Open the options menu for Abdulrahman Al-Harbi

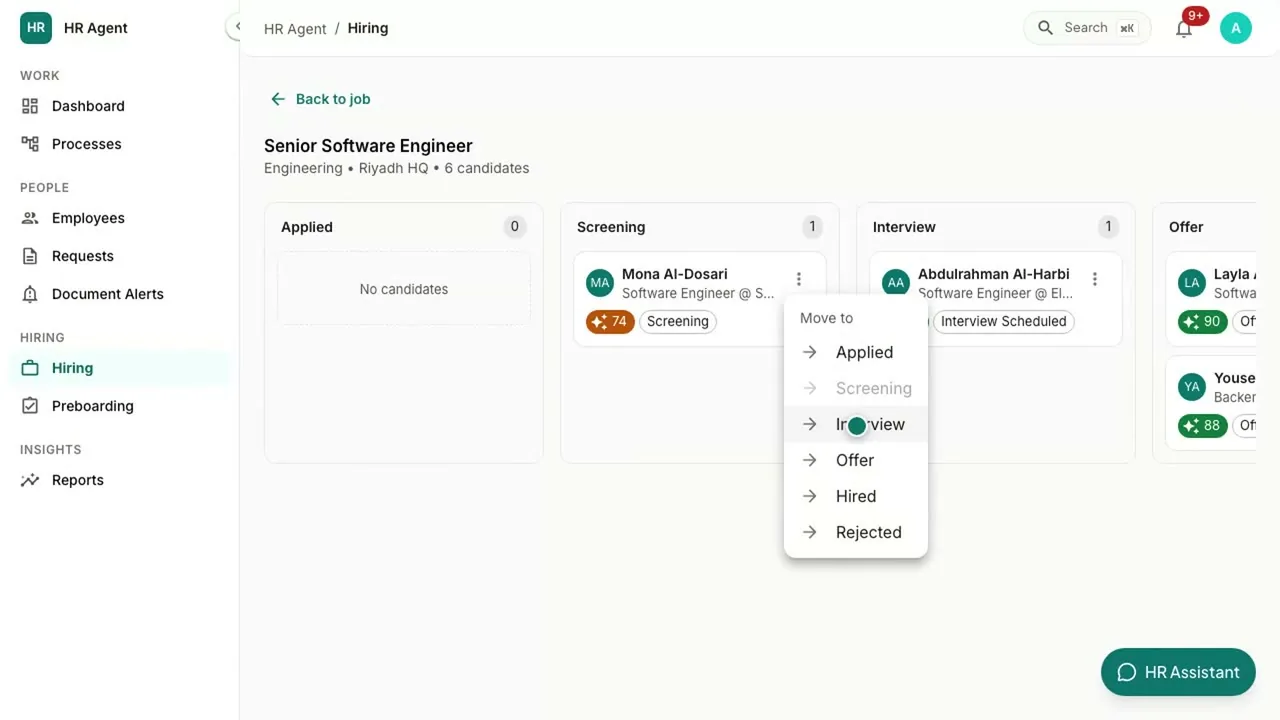pyautogui.click(x=1095, y=280)
